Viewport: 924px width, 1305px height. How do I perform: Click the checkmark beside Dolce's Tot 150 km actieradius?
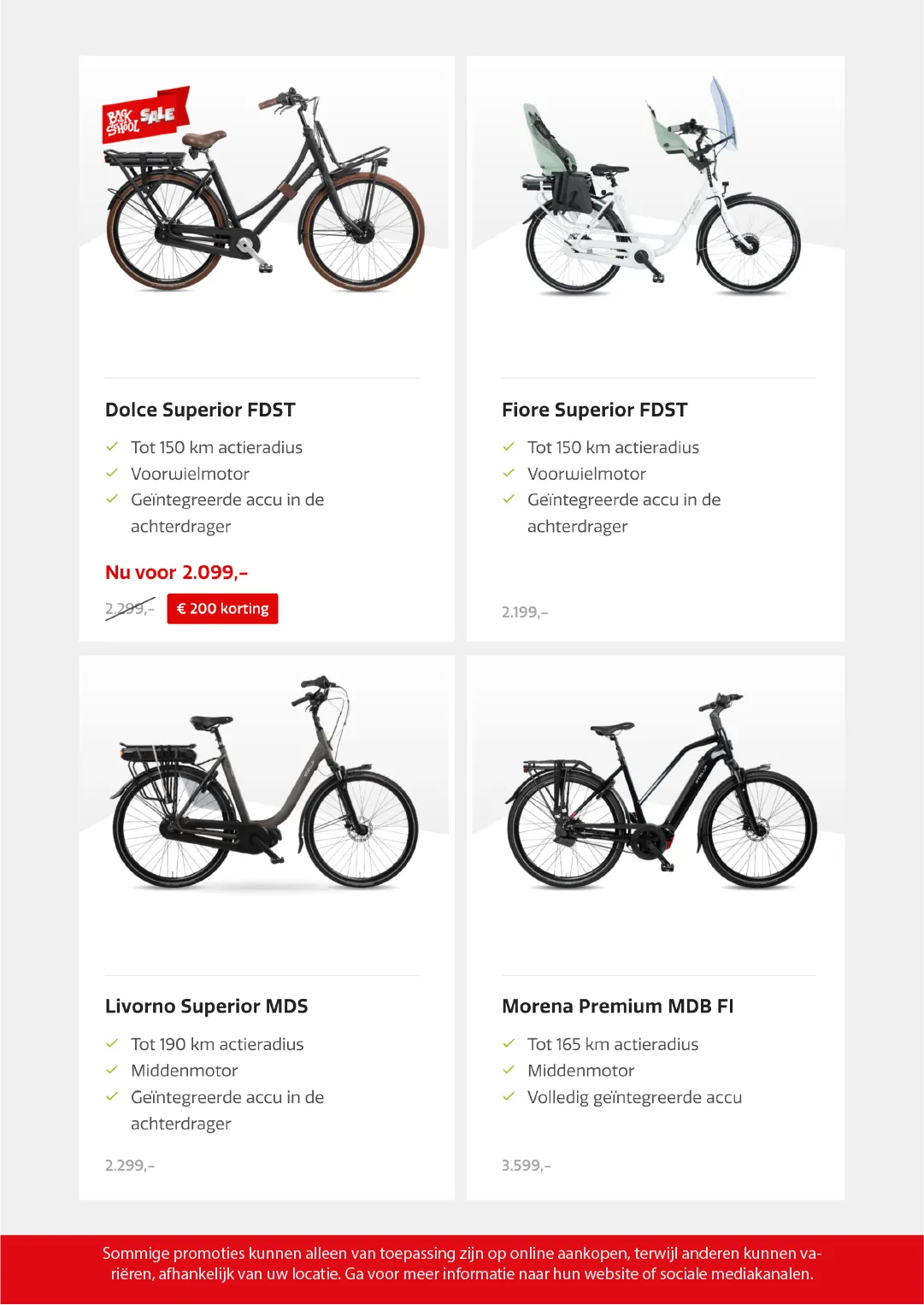point(112,446)
